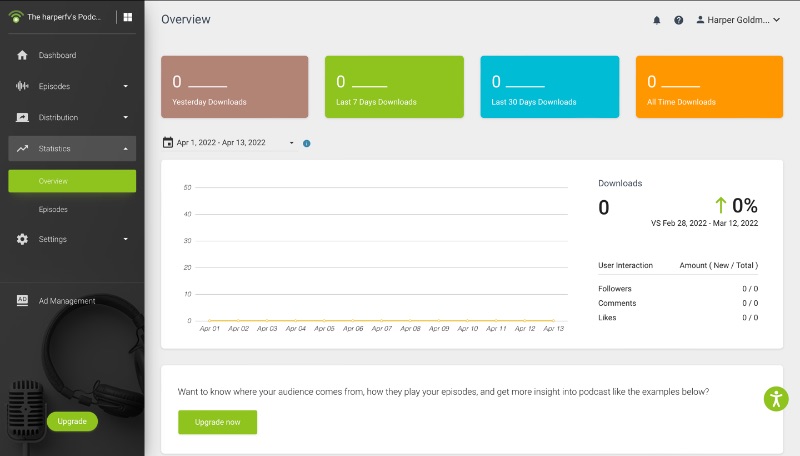The height and width of the screenshot is (456, 800).
Task: Click the Distribution share icon
Action: click(x=22, y=117)
